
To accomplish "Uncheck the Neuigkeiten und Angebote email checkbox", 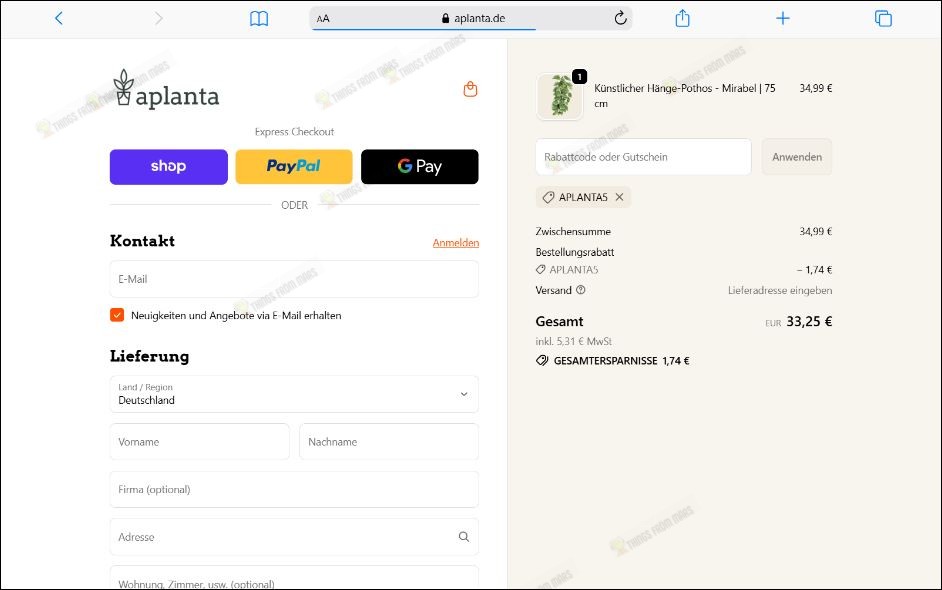I will pyautogui.click(x=117, y=315).
